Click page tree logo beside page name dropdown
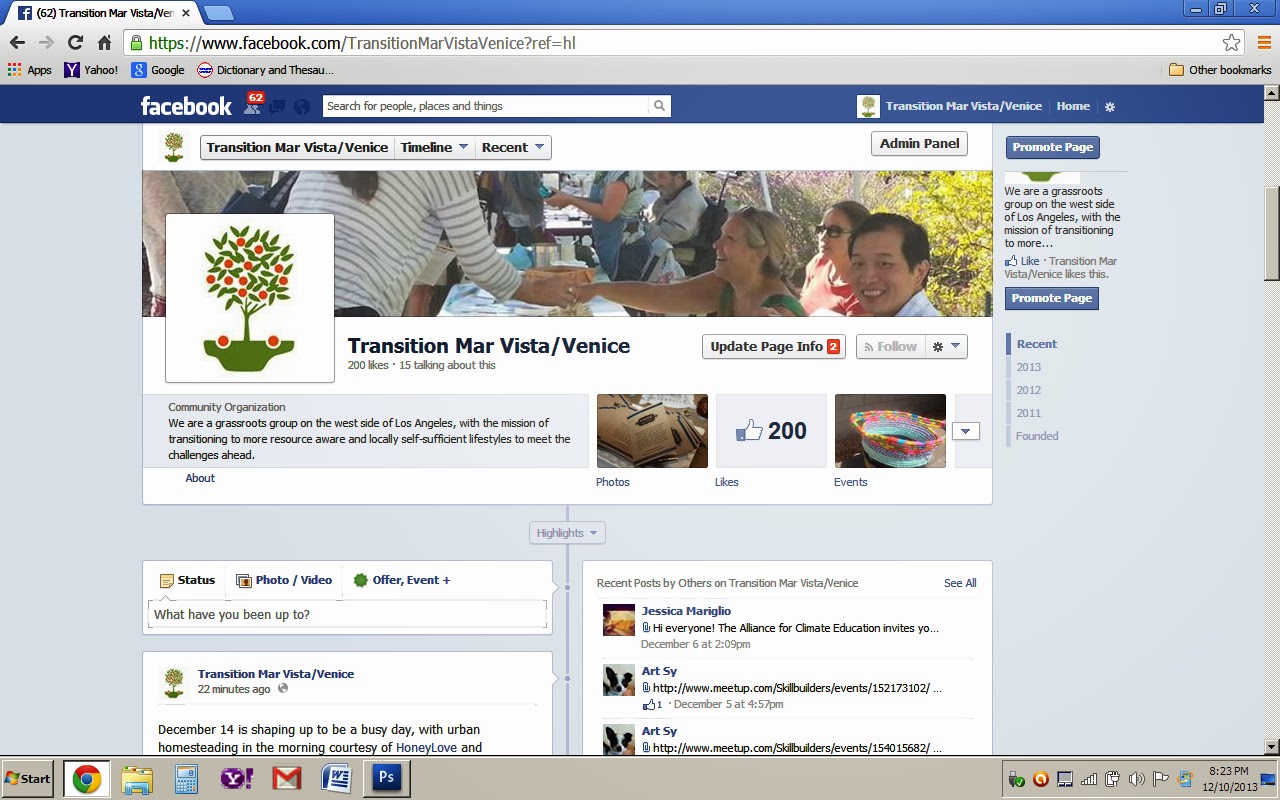This screenshot has height=800, width=1280. [174, 147]
